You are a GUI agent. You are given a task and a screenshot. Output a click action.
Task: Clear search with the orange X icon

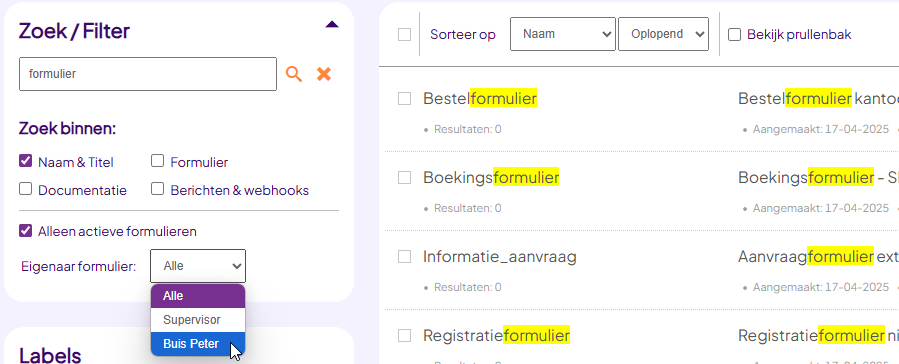point(324,74)
